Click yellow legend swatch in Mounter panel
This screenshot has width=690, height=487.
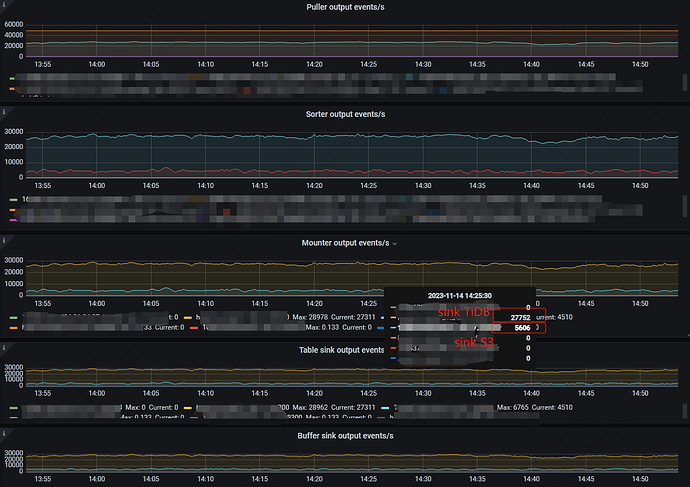187,317
